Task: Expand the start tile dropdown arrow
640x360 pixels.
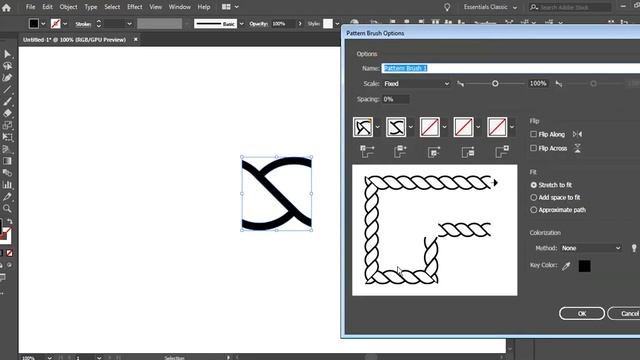Action: tap(478, 127)
